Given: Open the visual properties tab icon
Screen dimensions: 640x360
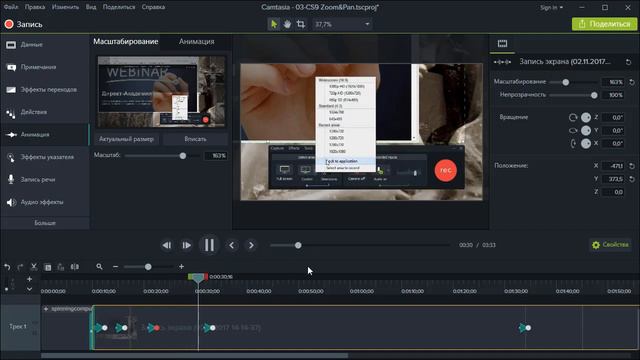Looking at the screenshot, I should coord(502,43).
